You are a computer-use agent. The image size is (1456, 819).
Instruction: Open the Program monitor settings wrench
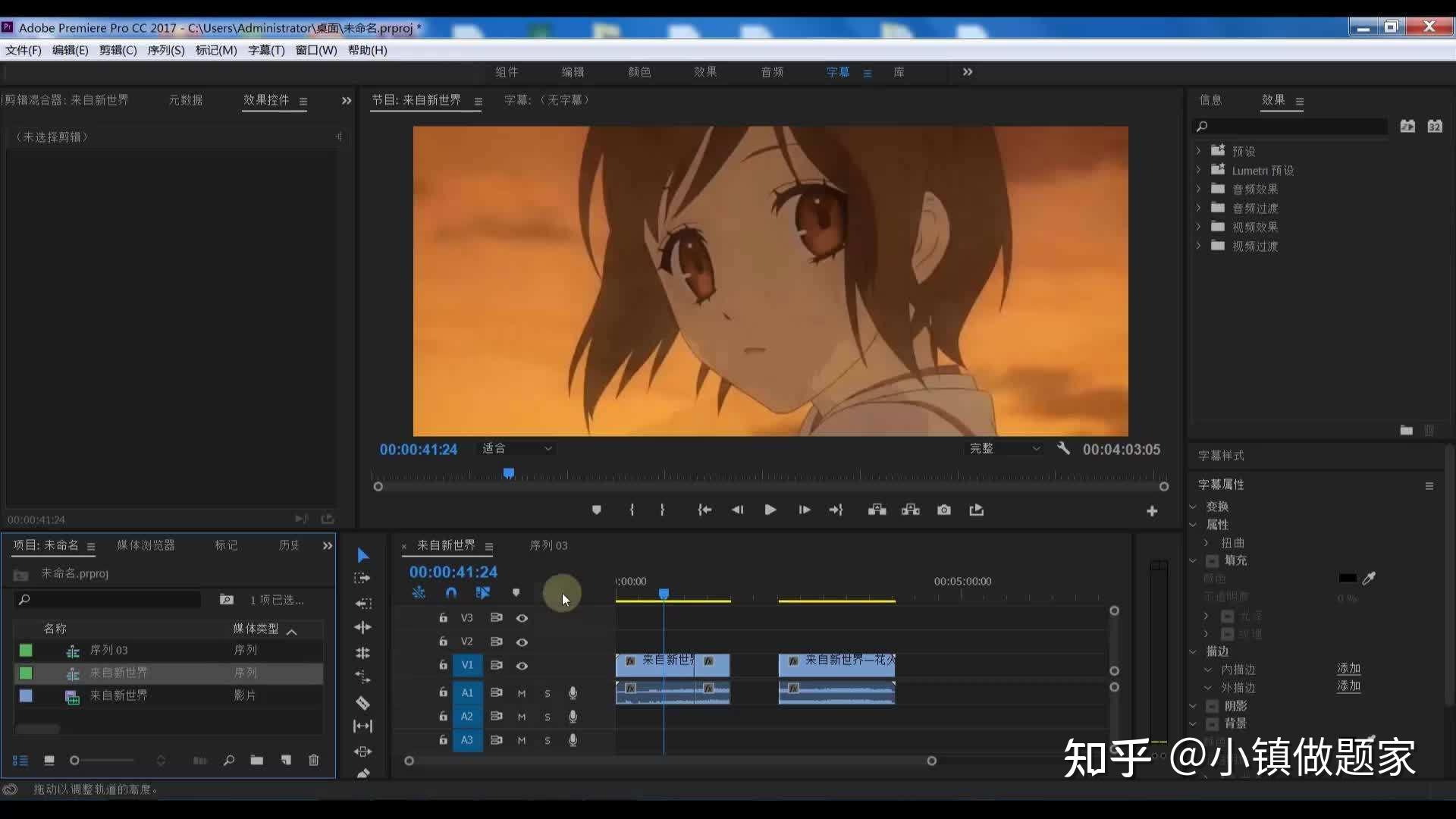pos(1063,448)
